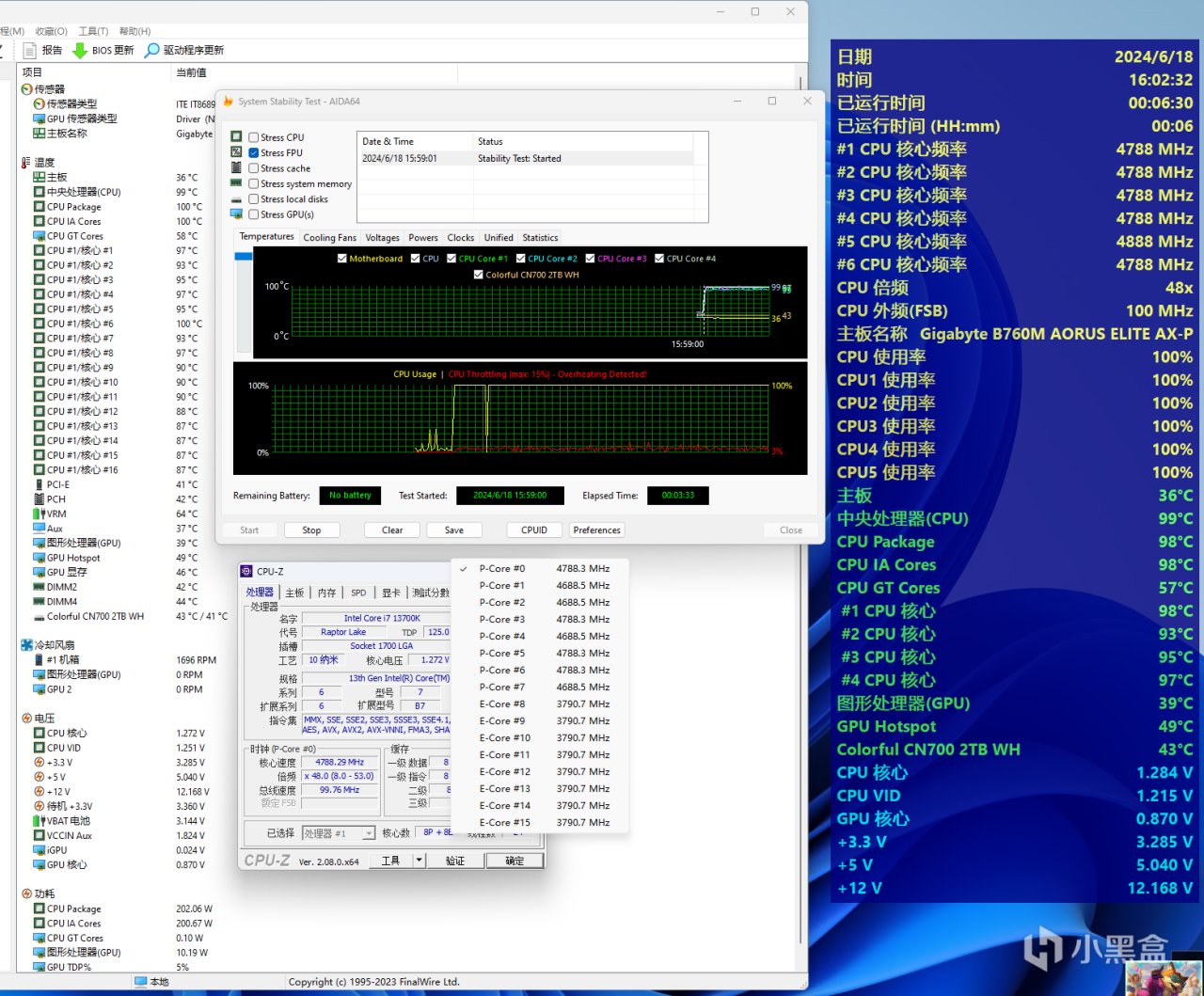
Task: Click the blue slider beside temperature graph
Action: pyautogui.click(x=243, y=257)
